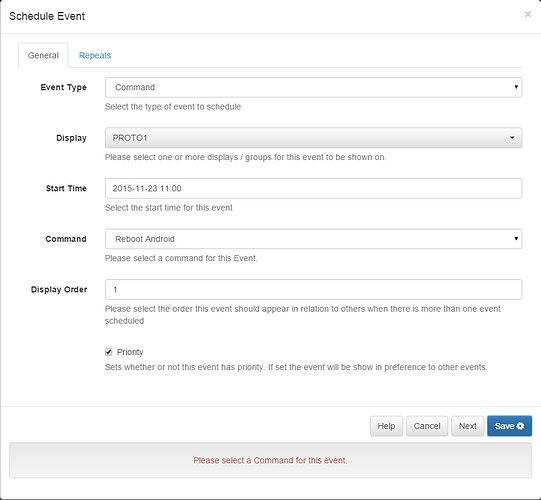Save the scheduled event
Image resolution: width=541 pixels, height=500 pixels.
click(509, 426)
